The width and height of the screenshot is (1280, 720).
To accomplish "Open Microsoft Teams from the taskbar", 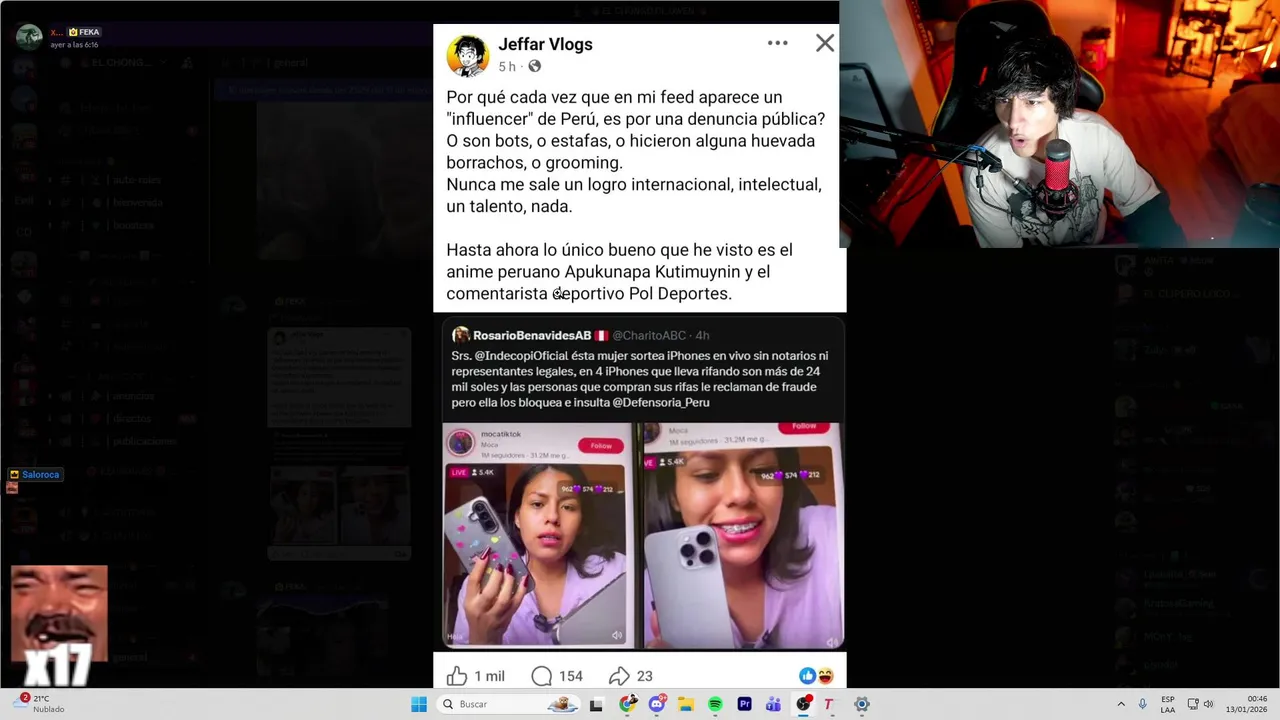I will 773,704.
